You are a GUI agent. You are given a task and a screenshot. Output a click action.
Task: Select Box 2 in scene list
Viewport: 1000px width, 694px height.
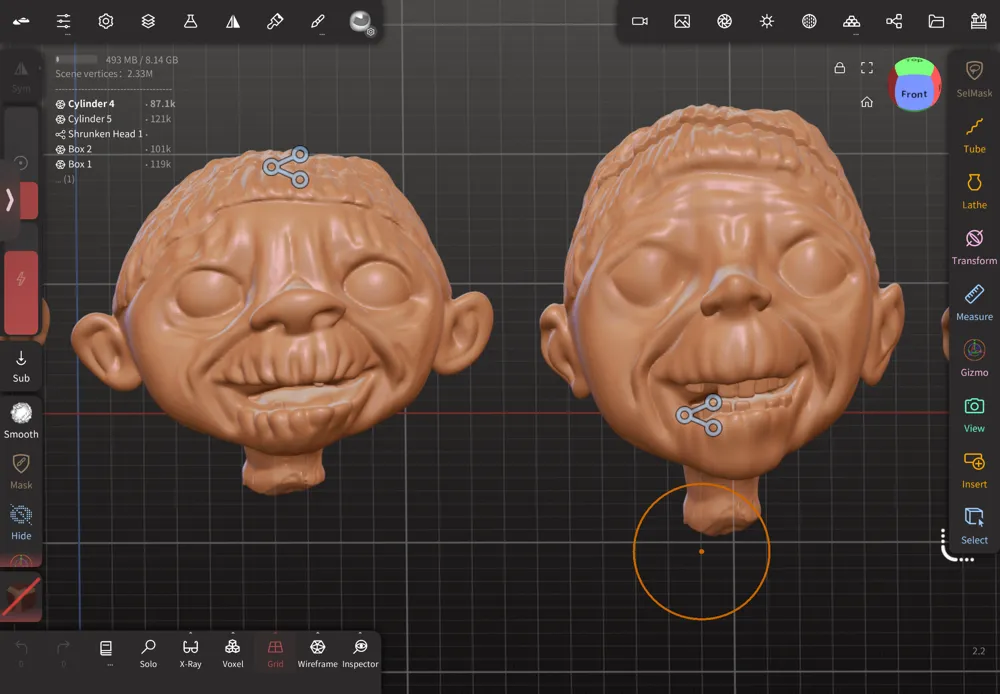click(x=115, y=149)
